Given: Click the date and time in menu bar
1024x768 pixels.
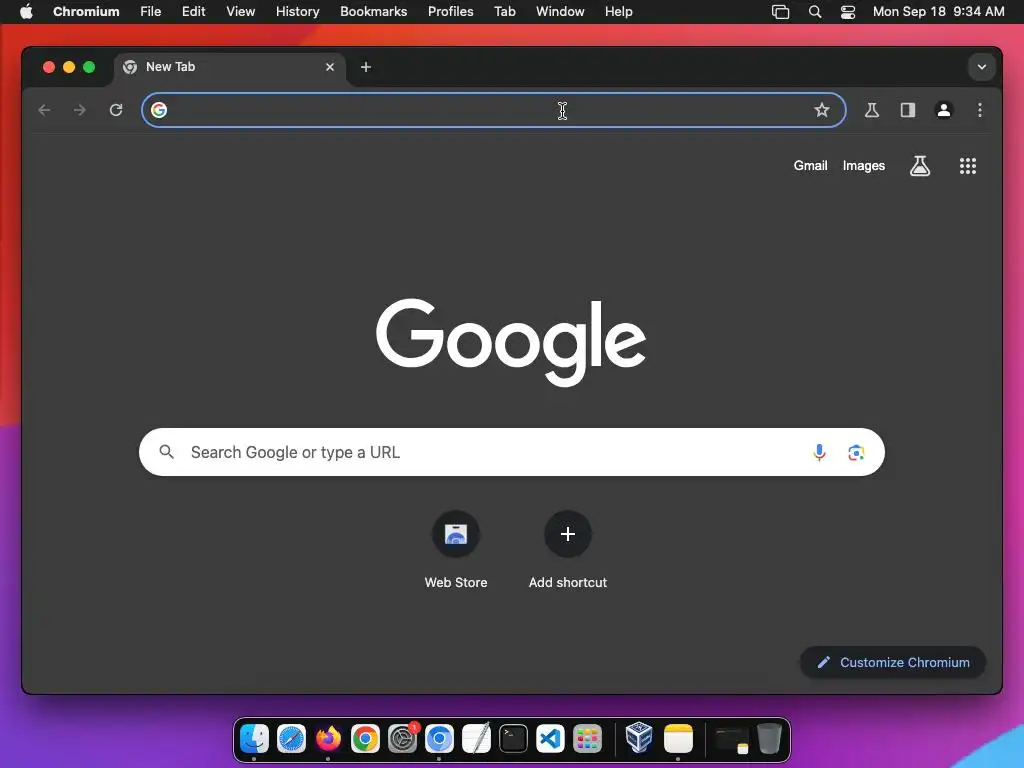Looking at the screenshot, I should [x=938, y=11].
